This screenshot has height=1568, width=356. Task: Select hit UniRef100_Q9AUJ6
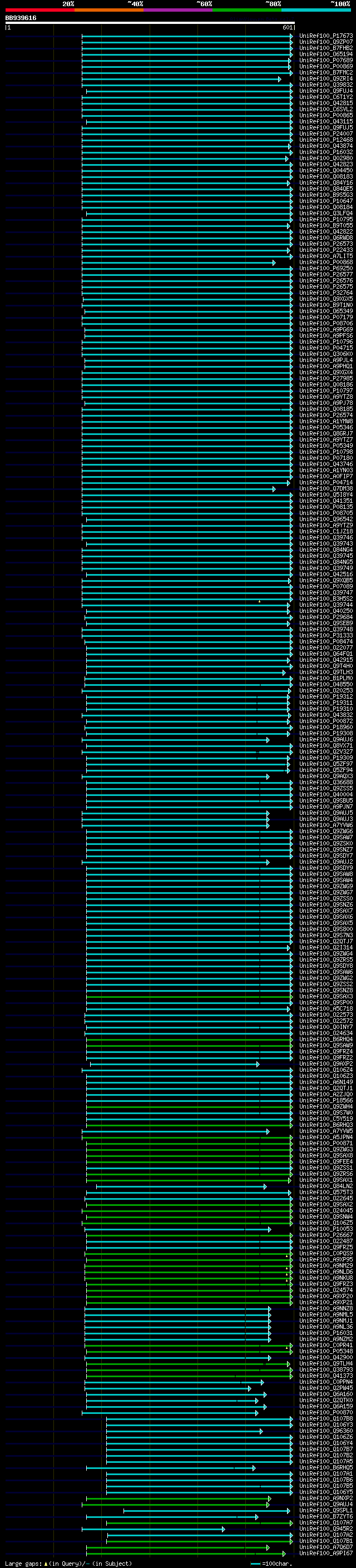[x=326, y=740]
